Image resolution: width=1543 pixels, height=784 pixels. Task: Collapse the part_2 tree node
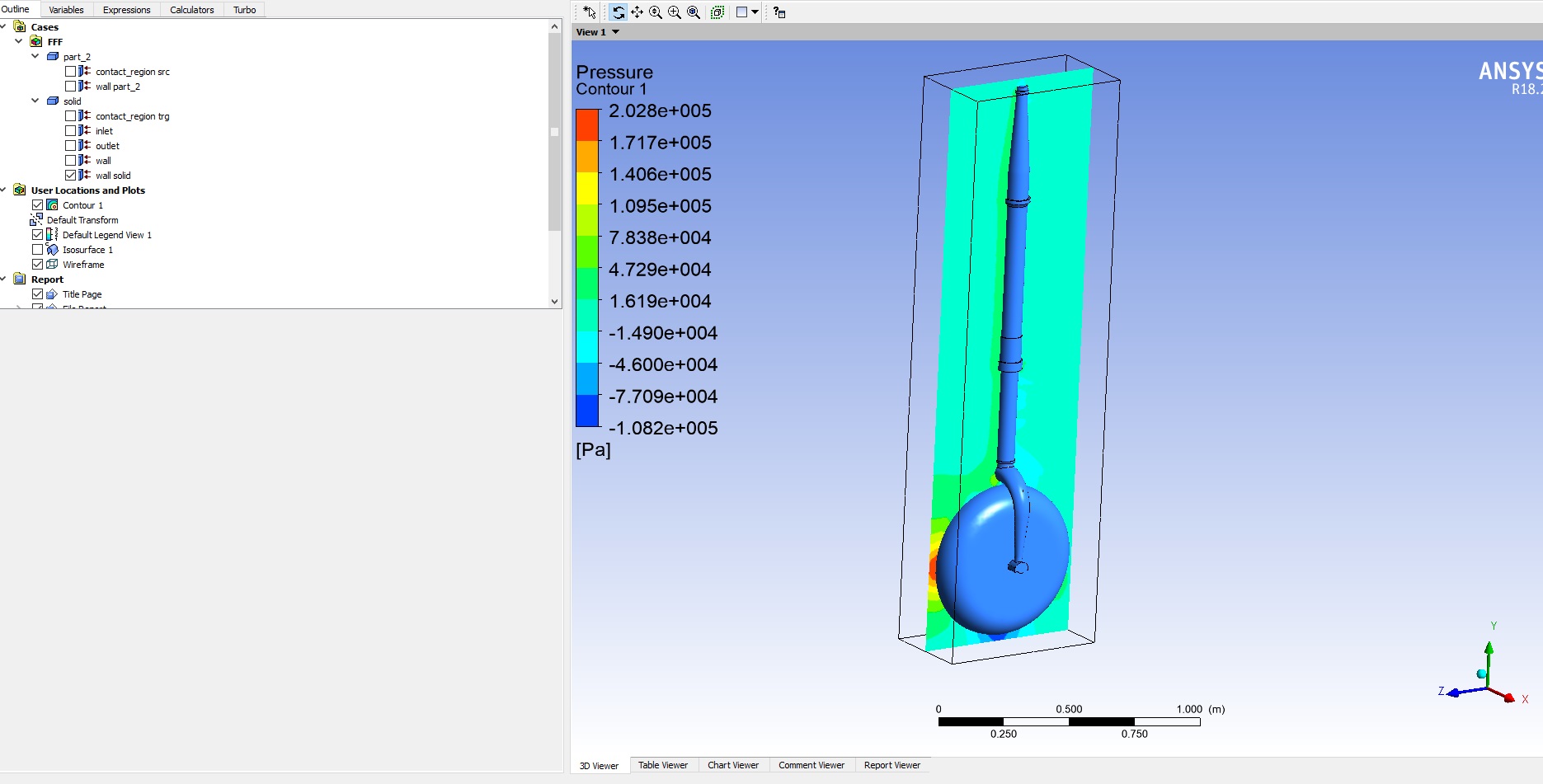click(35, 57)
